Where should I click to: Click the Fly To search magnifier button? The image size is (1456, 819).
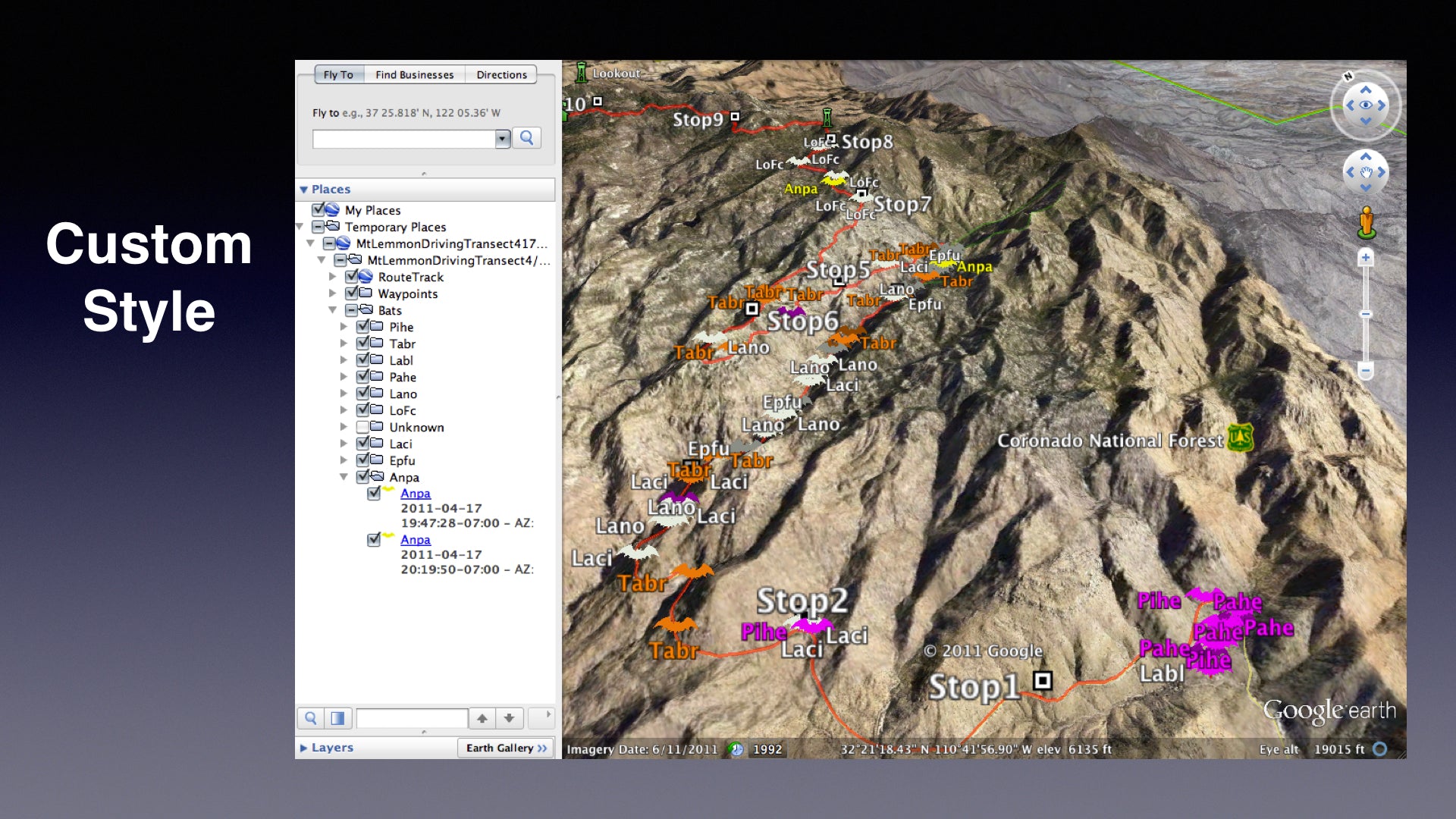click(526, 138)
